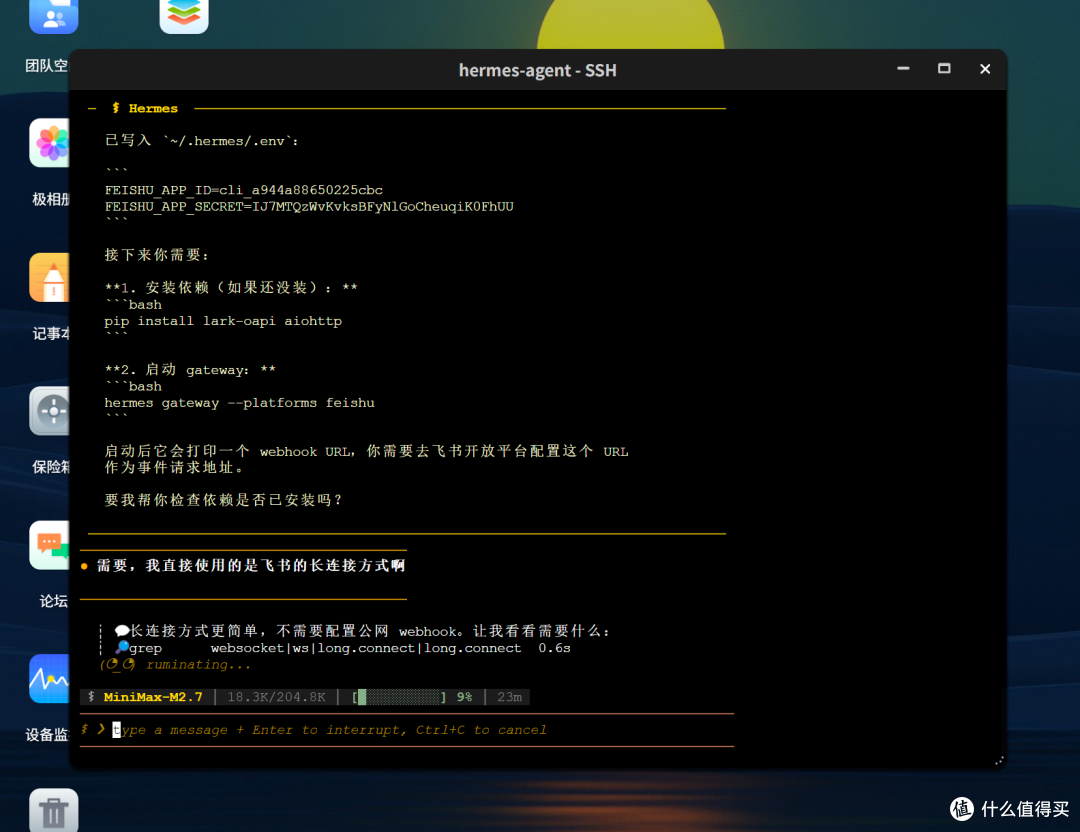Click the hermes-agent - SSH title bar

click(537, 70)
